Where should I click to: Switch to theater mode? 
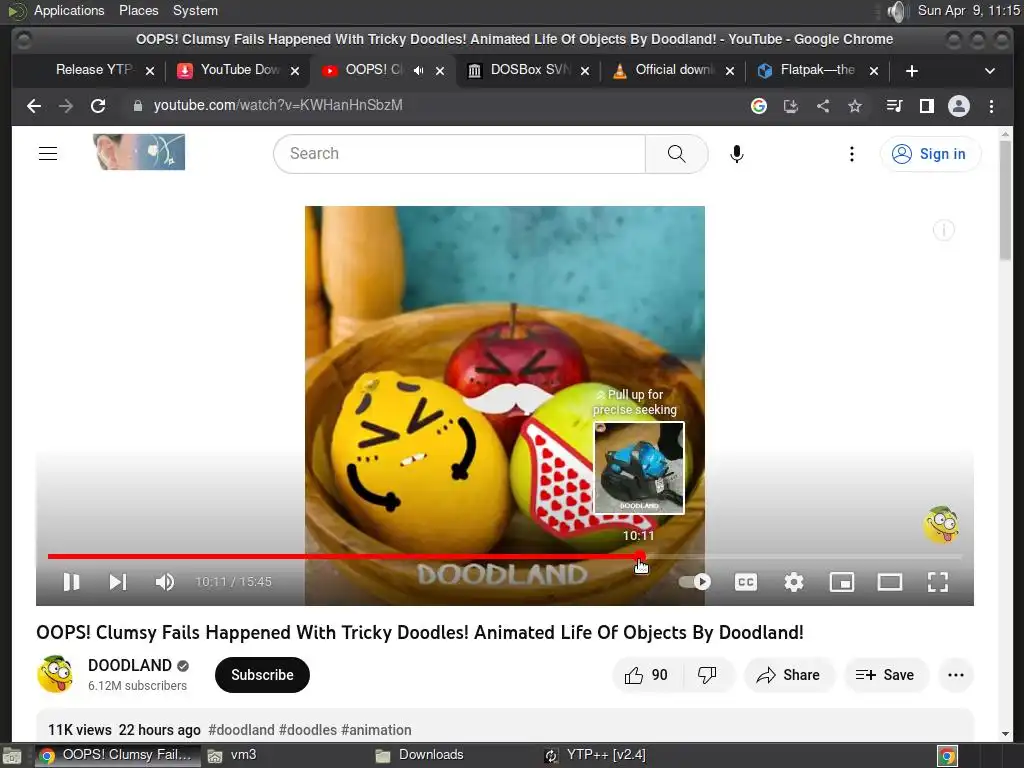889,582
